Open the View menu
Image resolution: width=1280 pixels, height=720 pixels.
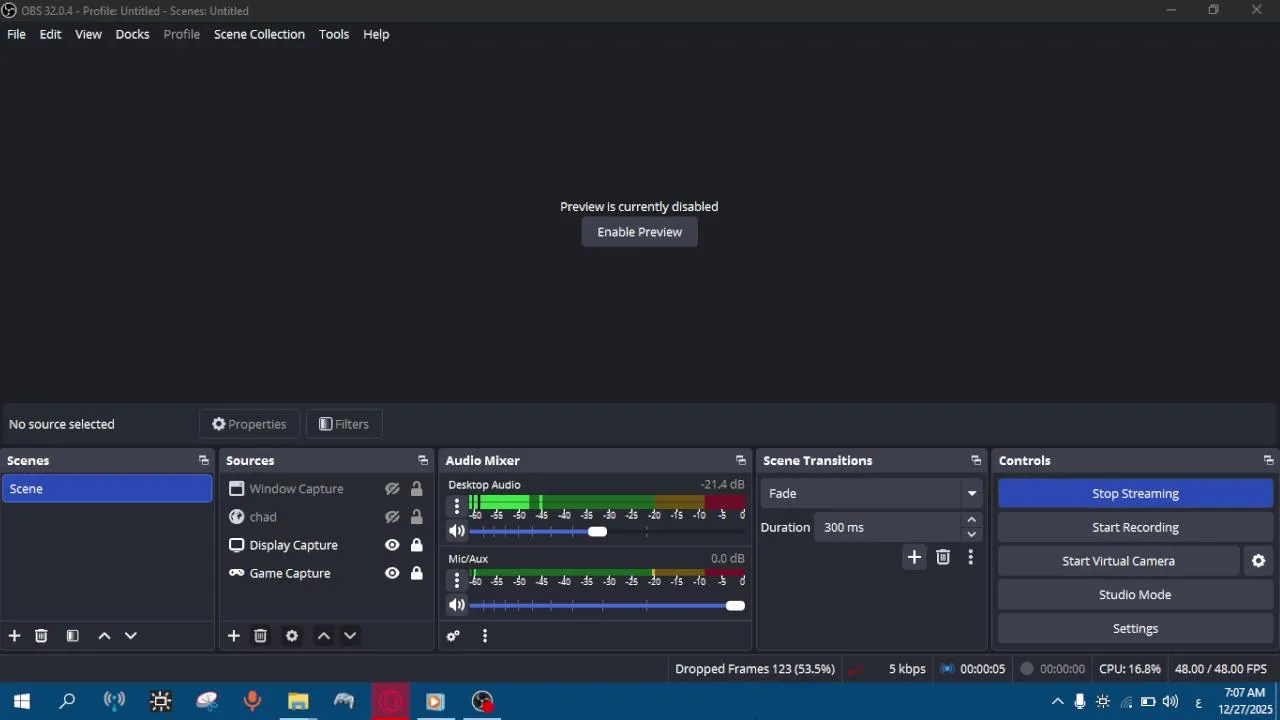pos(88,34)
